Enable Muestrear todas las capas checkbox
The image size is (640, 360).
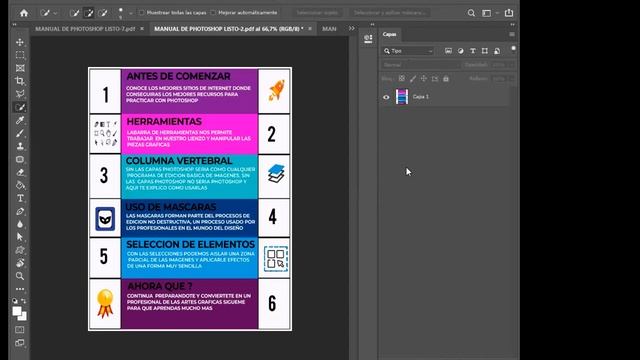click(142, 13)
